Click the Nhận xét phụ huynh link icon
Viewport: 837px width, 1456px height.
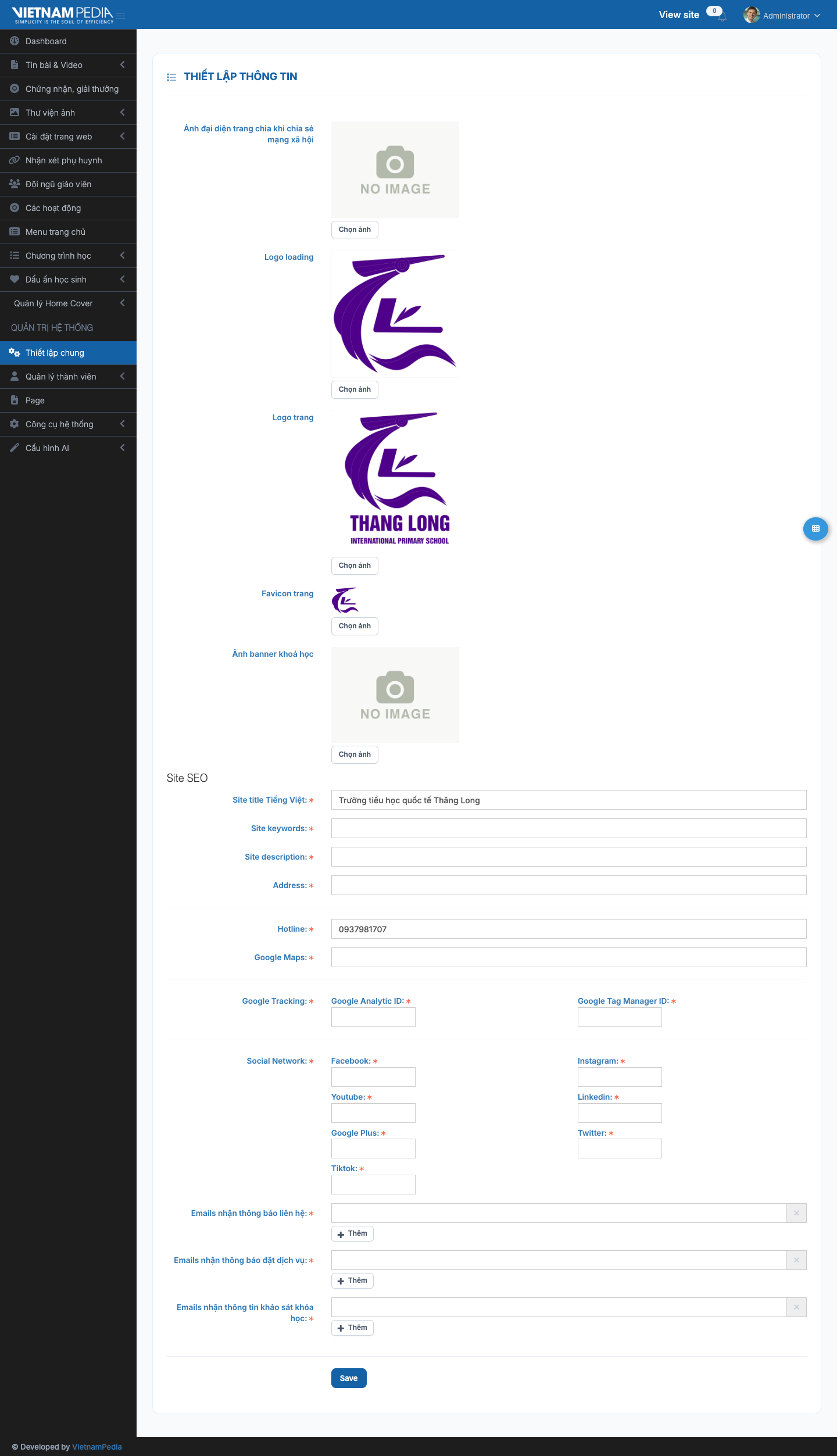15,160
